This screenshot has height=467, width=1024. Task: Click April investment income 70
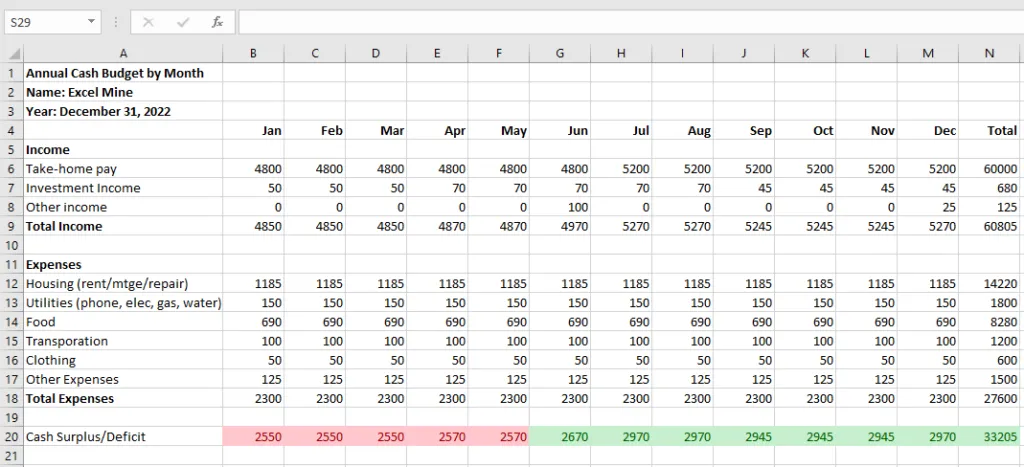click(437, 188)
